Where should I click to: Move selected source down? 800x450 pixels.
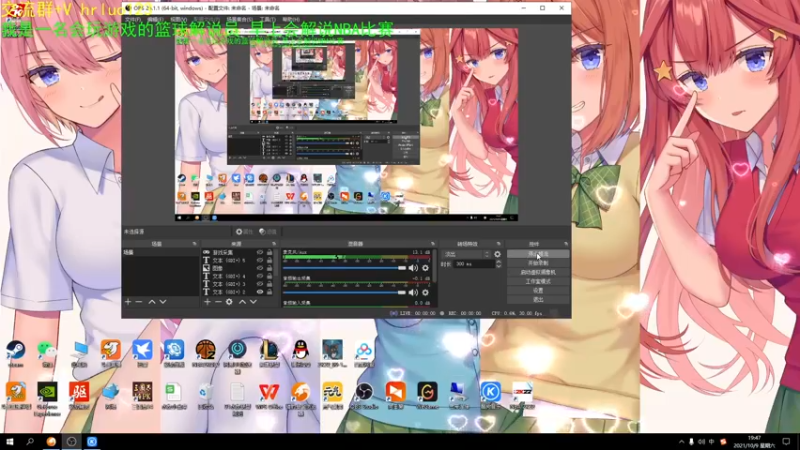coord(253,302)
